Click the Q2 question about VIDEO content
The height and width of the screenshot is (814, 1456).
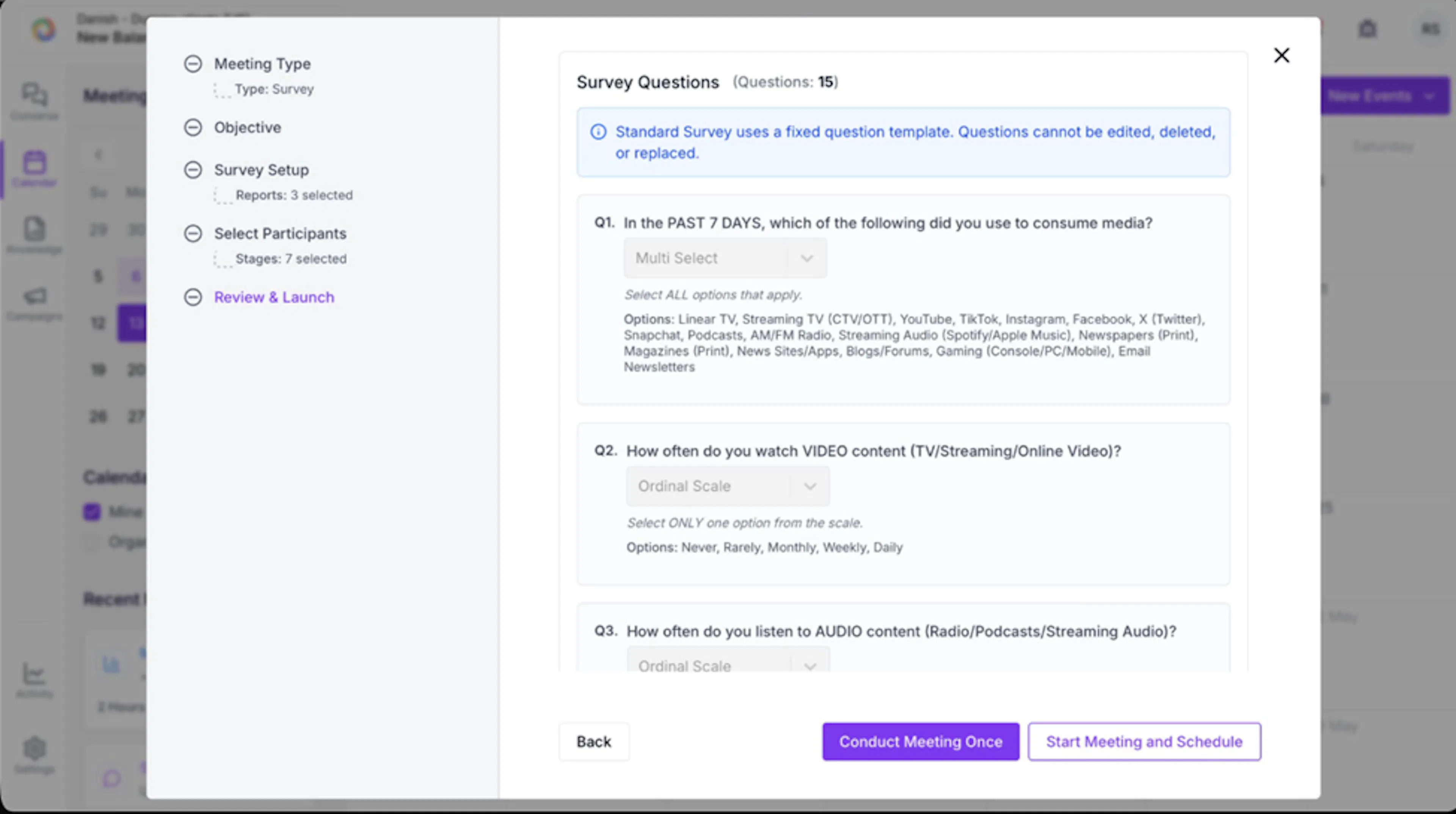point(873,451)
